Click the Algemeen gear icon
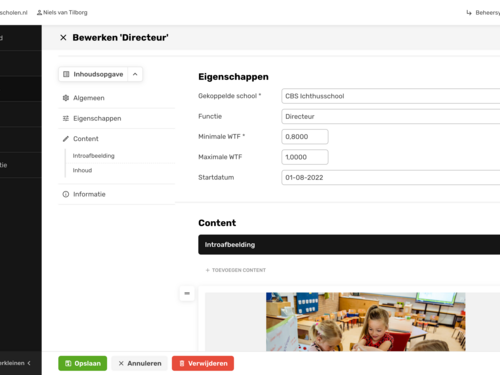The image size is (500, 375). click(x=66, y=98)
